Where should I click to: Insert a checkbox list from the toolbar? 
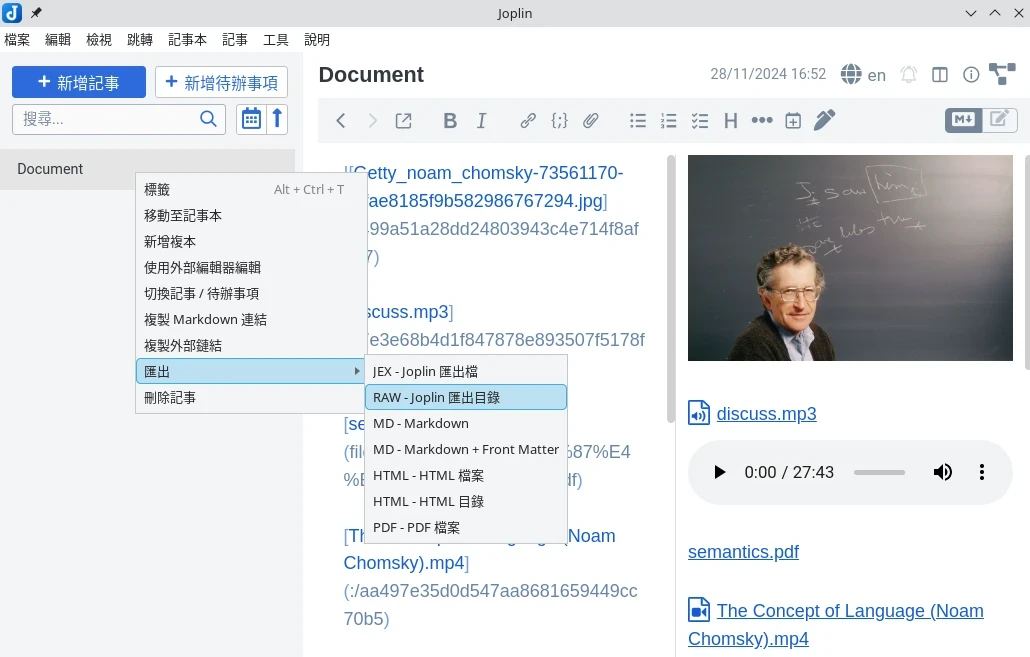pos(700,121)
